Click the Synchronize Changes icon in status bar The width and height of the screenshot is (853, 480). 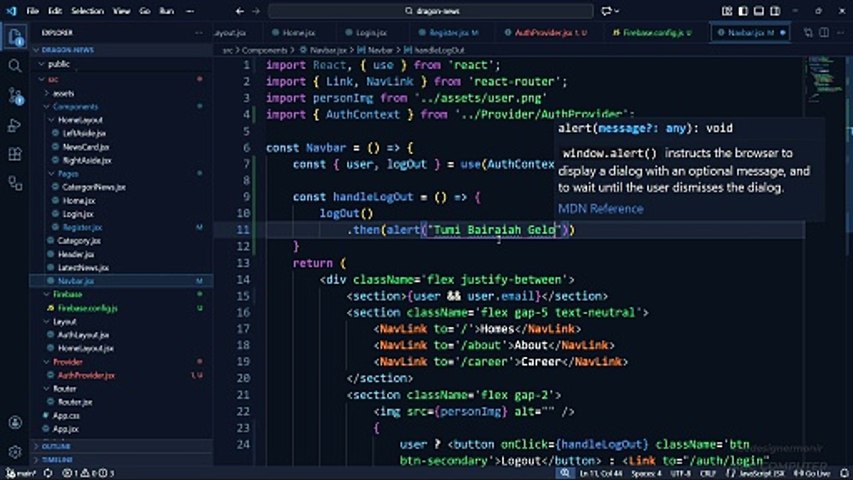48,473
